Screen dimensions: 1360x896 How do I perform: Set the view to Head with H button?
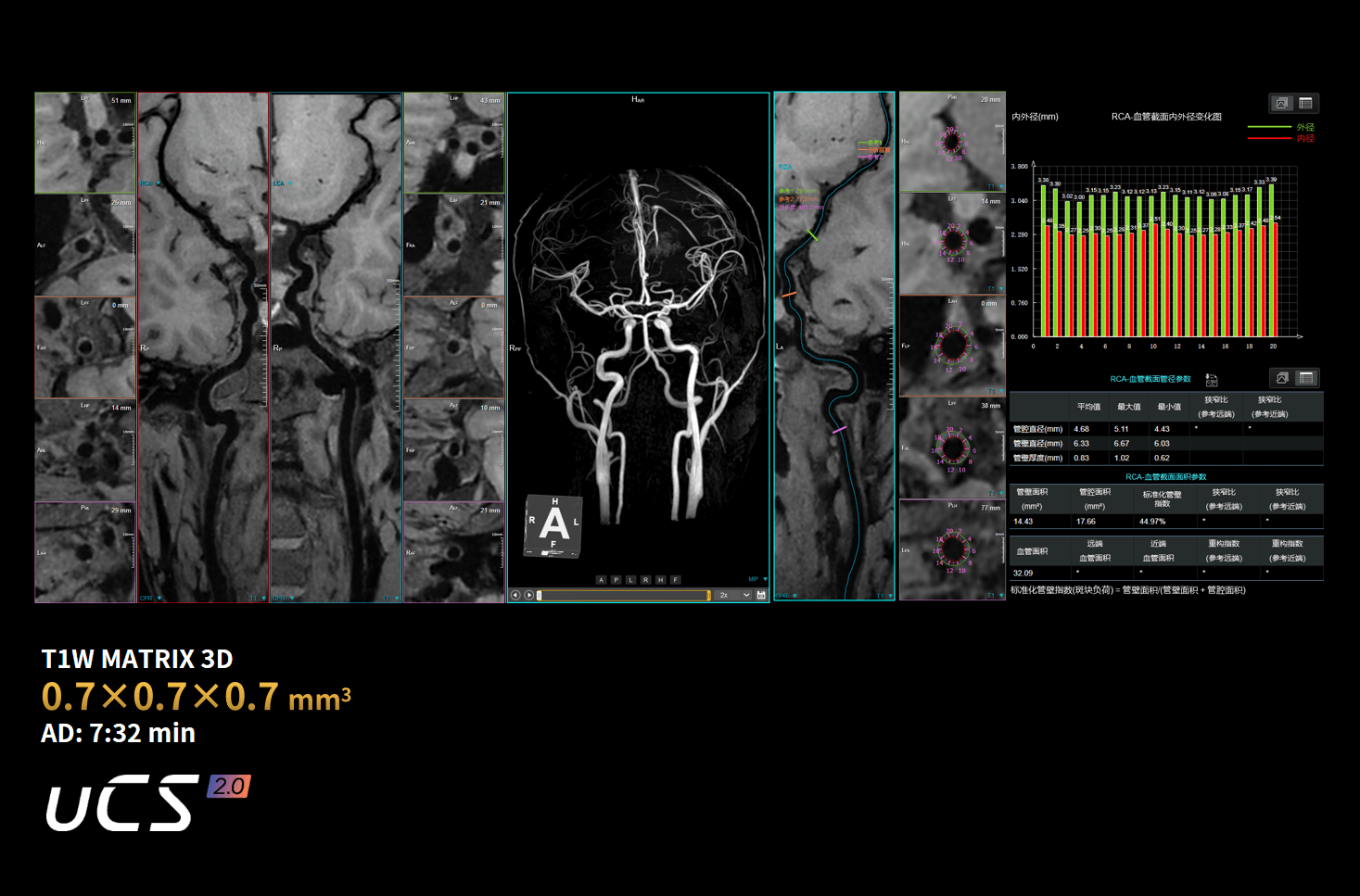click(660, 580)
